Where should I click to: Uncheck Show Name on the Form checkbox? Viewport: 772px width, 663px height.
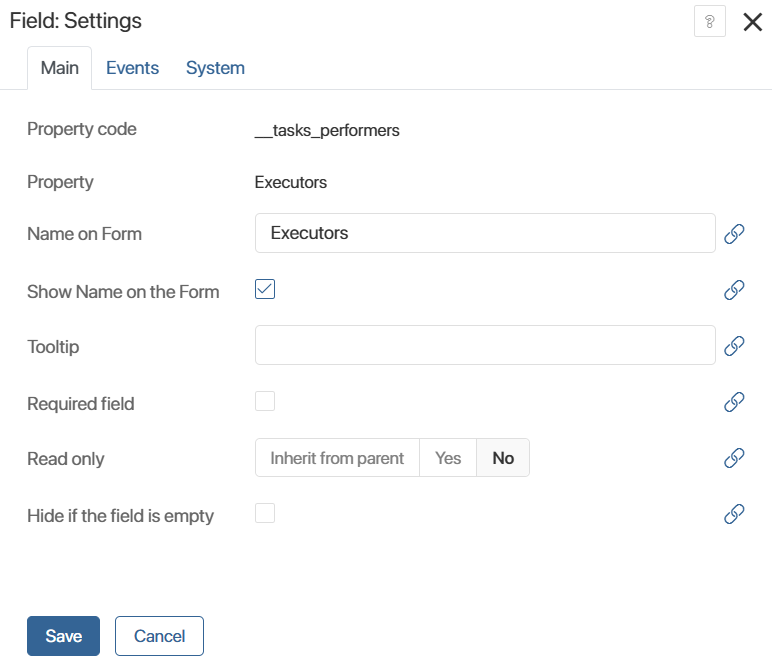click(x=265, y=290)
